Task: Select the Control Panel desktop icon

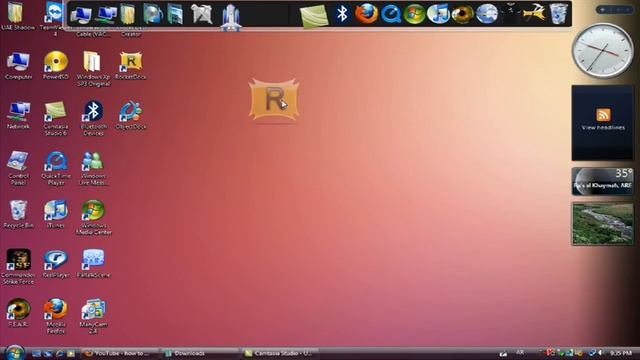Action: click(x=18, y=168)
